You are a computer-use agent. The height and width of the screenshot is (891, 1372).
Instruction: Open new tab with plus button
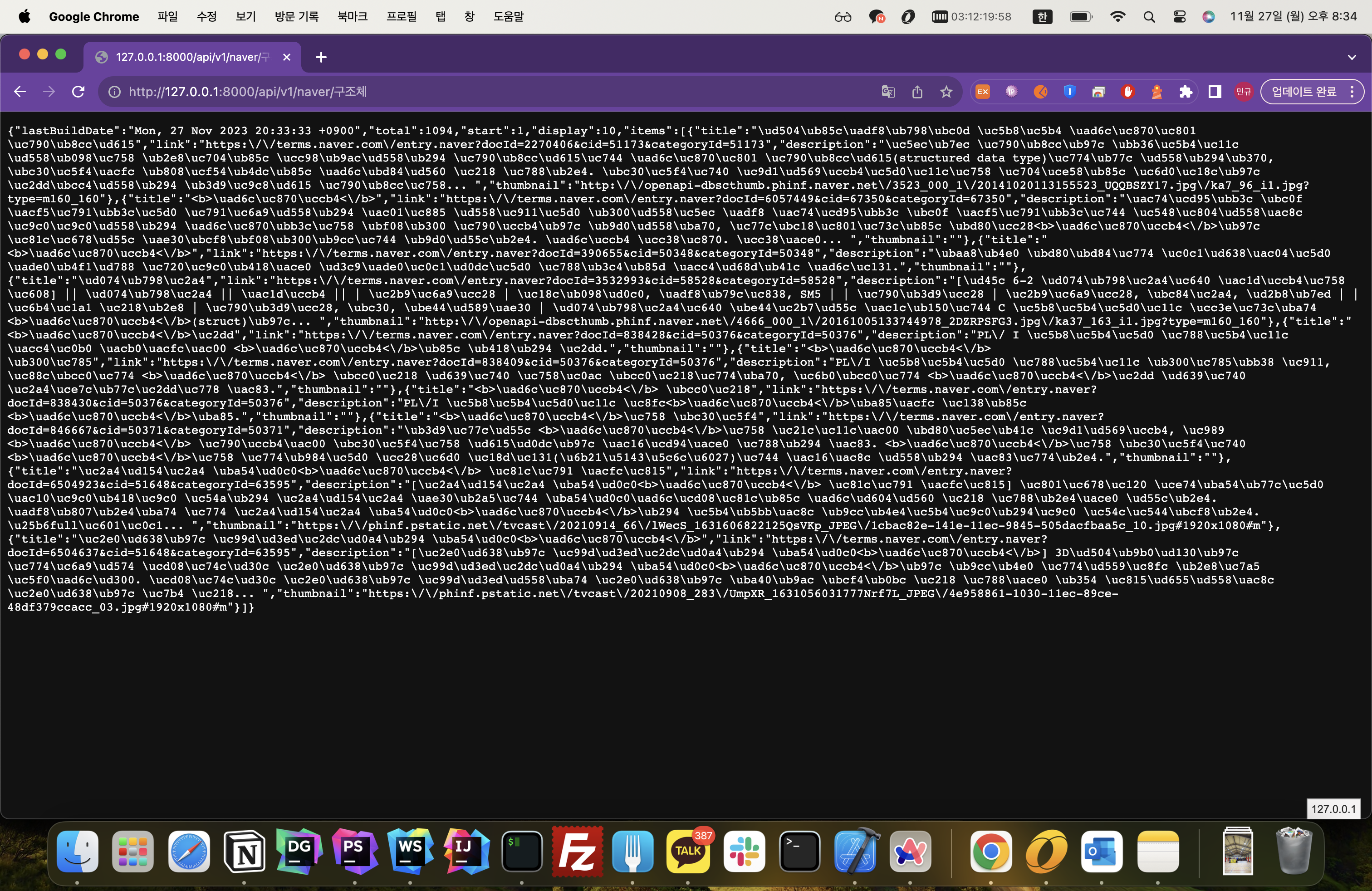click(321, 57)
